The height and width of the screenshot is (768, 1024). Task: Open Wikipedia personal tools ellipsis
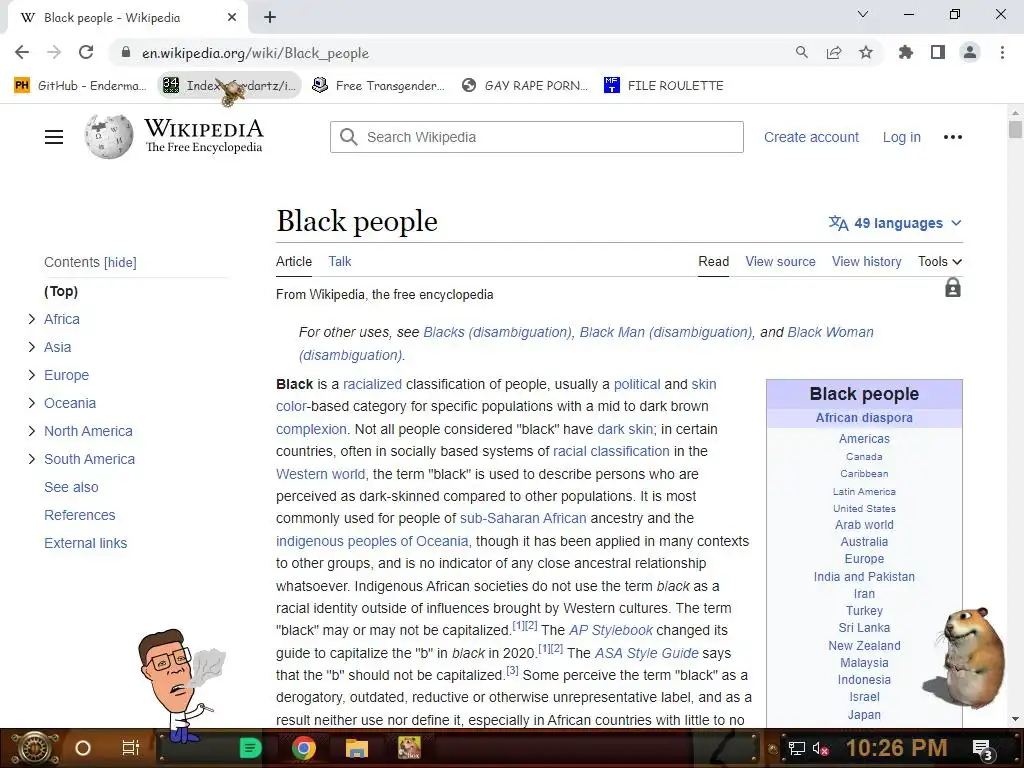click(x=953, y=137)
